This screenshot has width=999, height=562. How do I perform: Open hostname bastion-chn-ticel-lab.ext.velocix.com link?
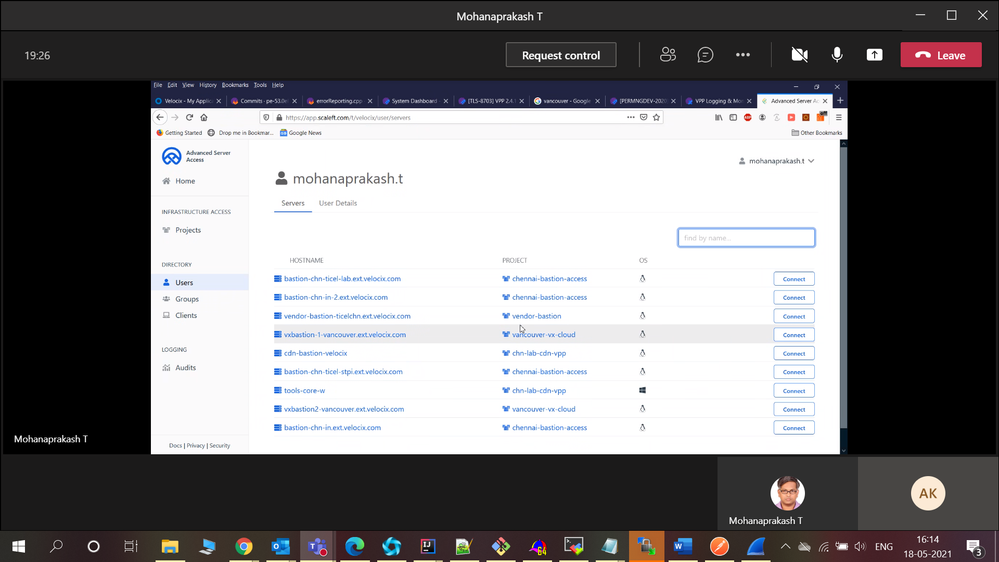(342, 278)
